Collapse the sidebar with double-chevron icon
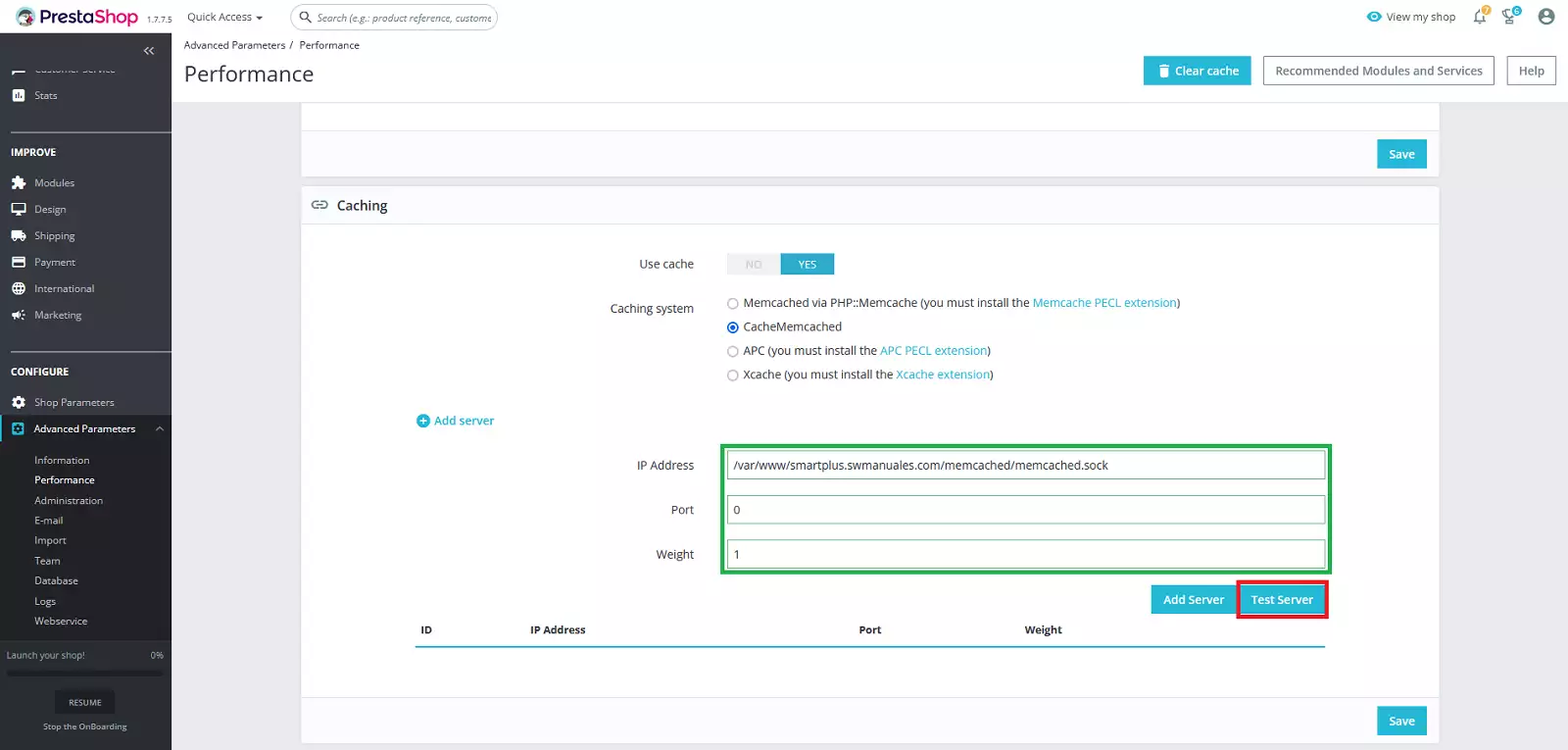The width and height of the screenshot is (1568, 750). click(x=149, y=51)
